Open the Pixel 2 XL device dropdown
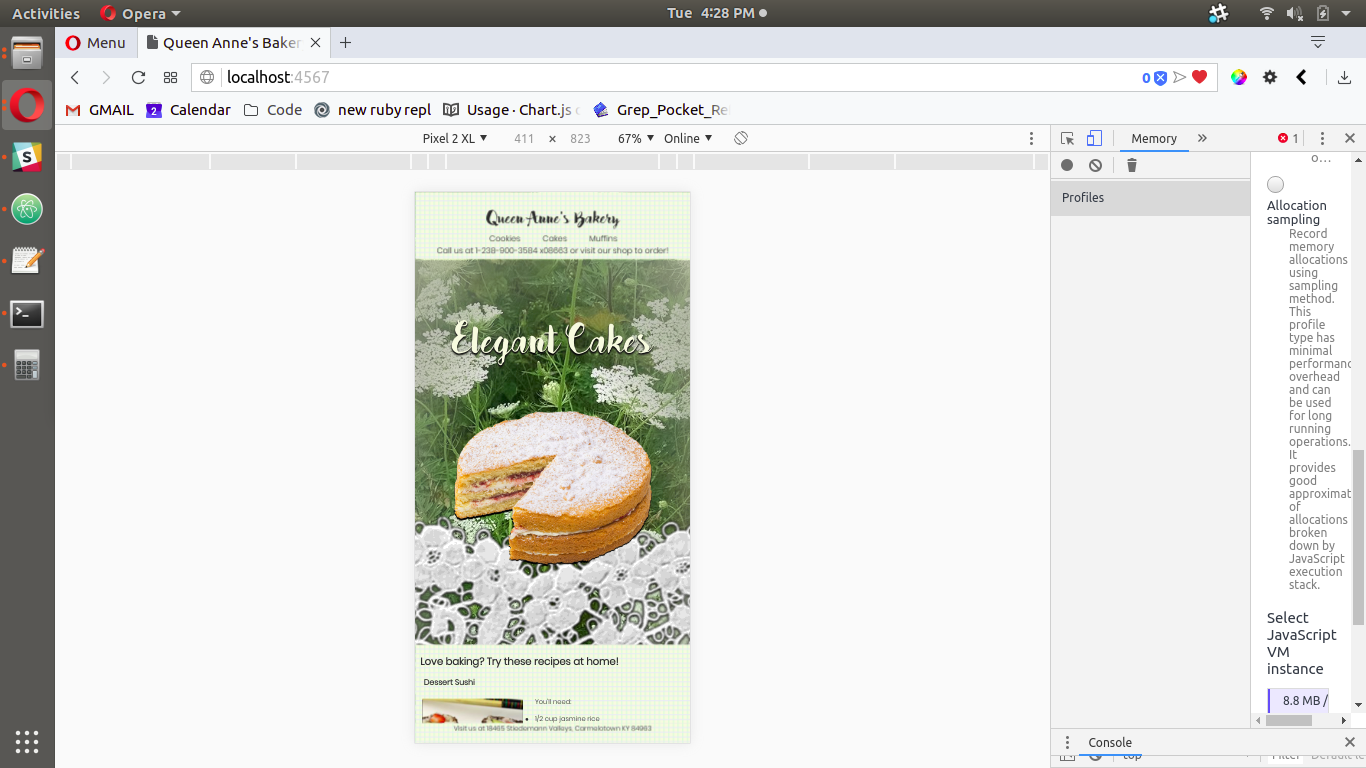Screen dimensions: 1366x768 click(454, 139)
